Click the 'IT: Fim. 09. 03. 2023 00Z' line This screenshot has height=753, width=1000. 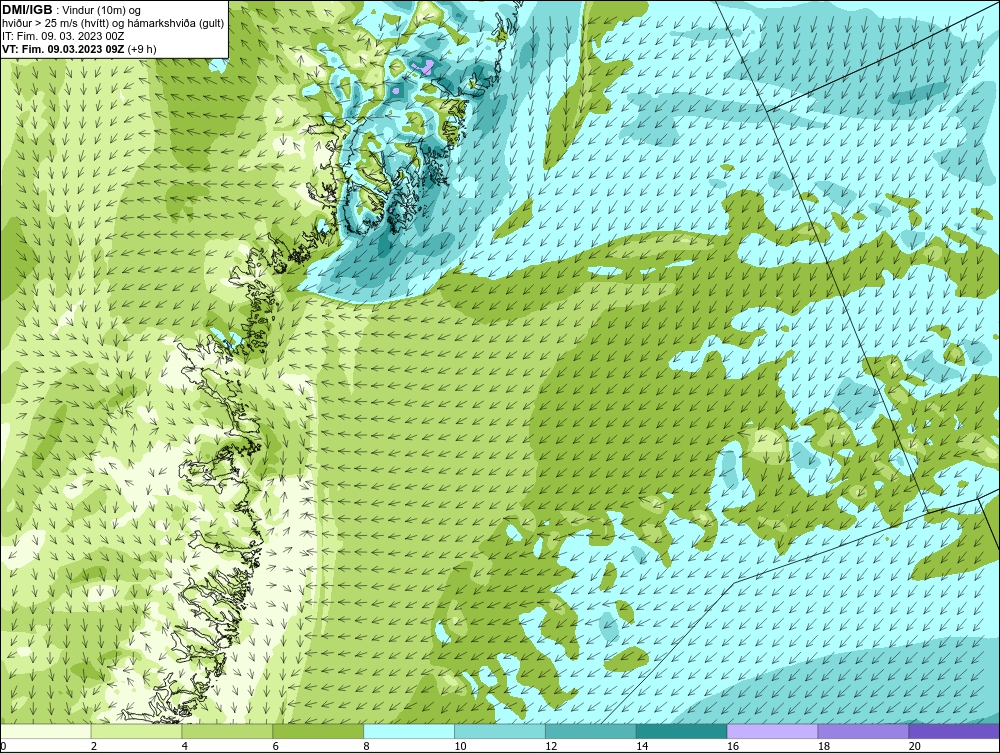(63, 36)
